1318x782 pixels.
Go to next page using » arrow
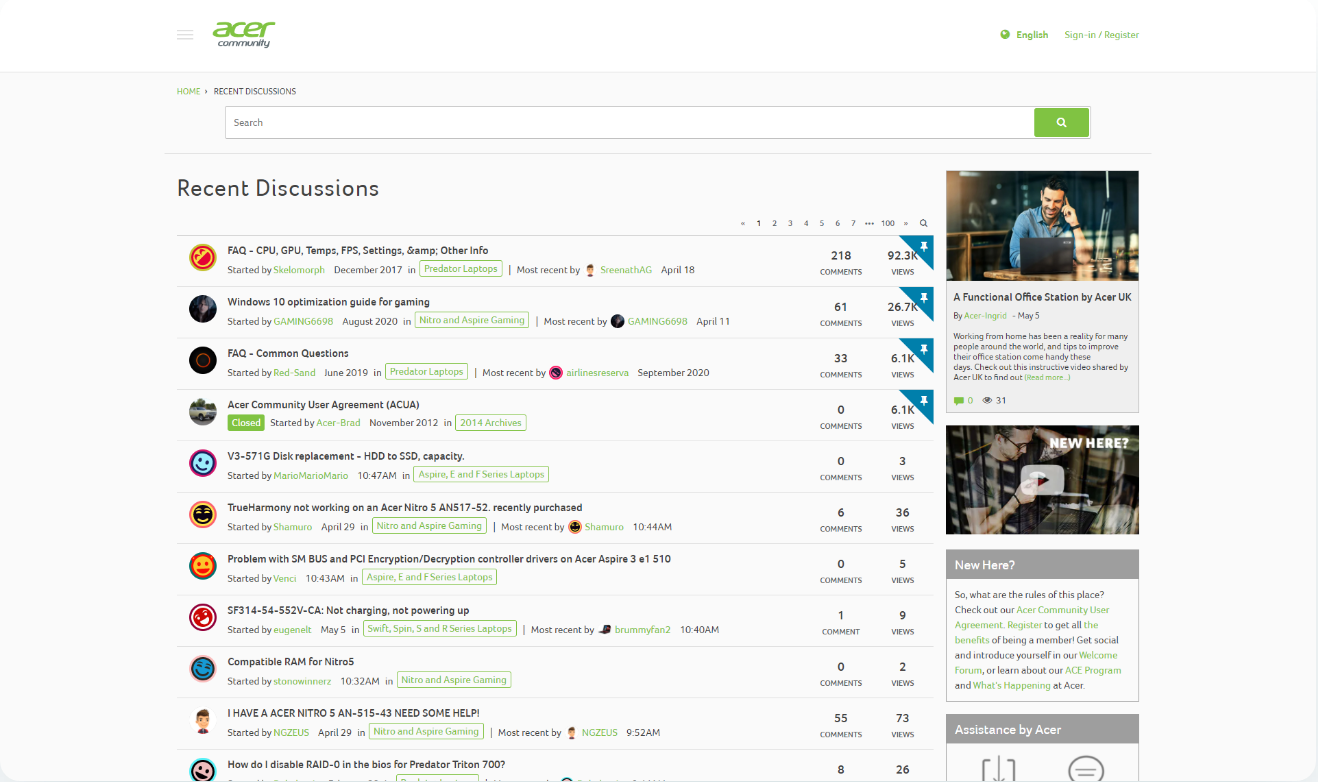906,223
